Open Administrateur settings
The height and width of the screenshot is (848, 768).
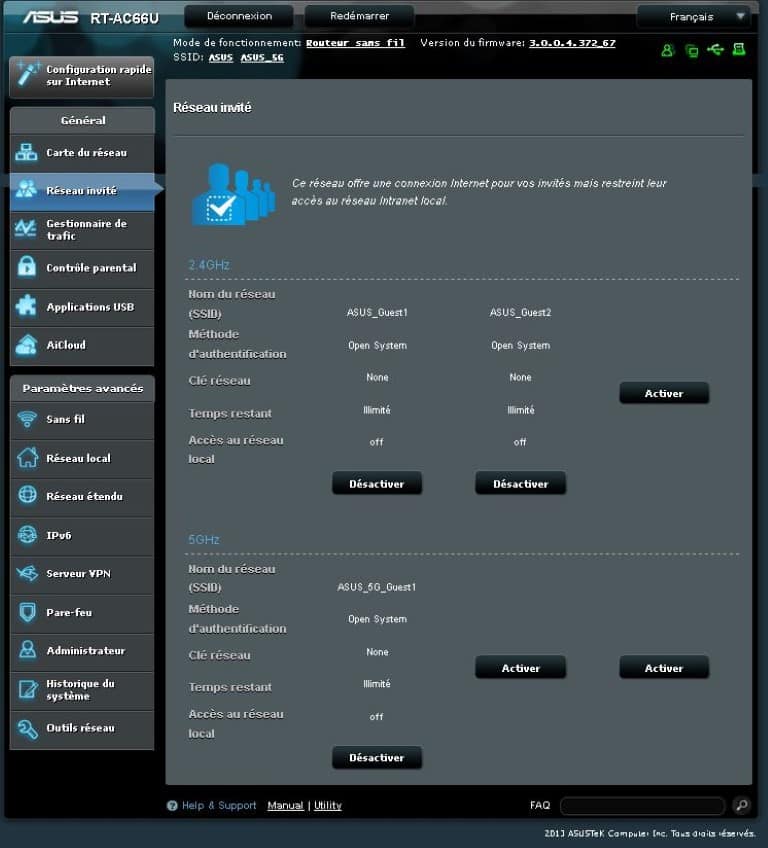(x=82, y=651)
